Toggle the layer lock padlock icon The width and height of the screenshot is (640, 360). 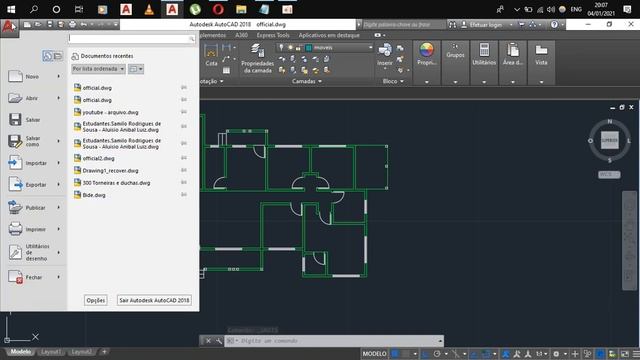tap(299, 48)
